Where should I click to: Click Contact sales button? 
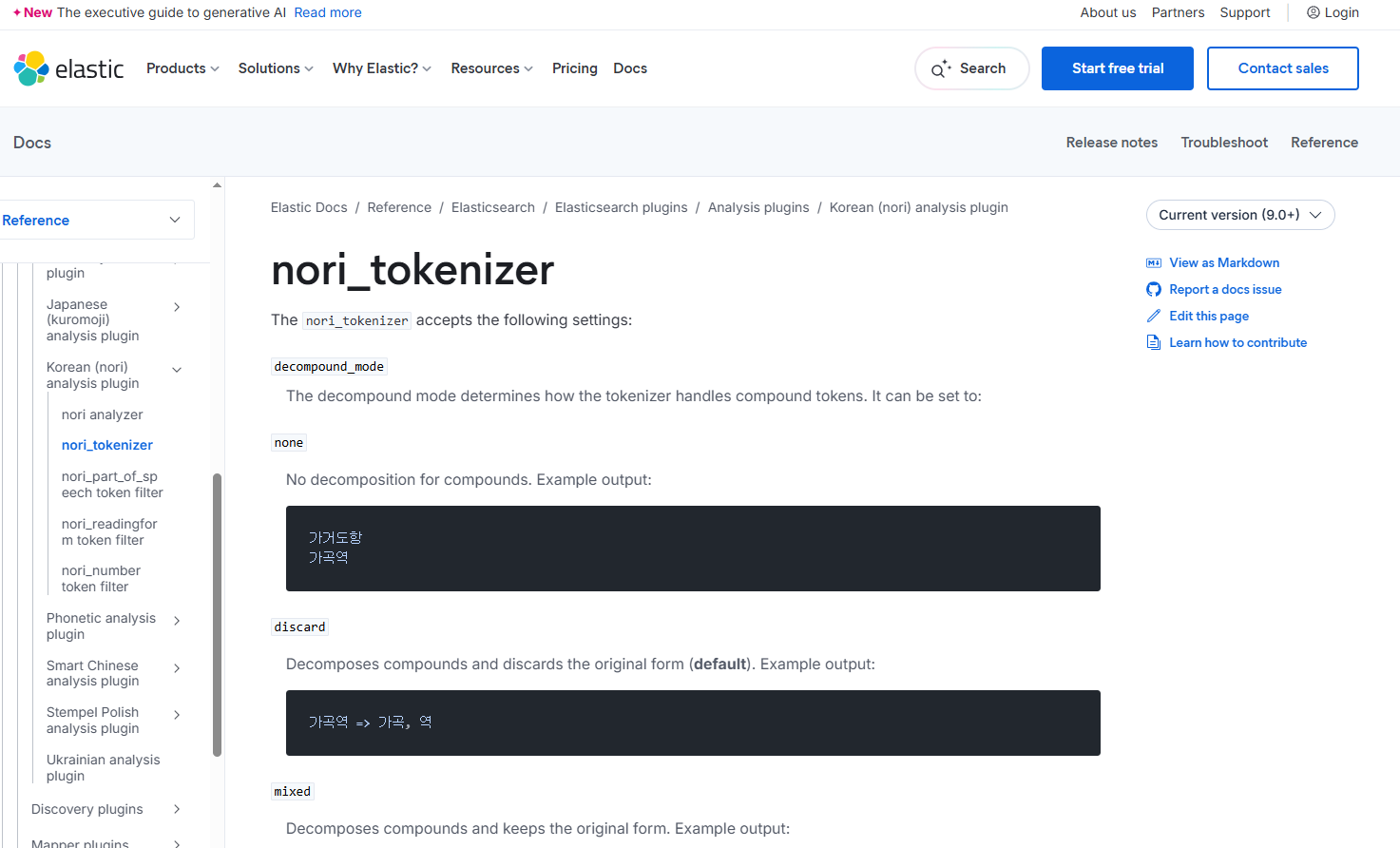pos(1283,68)
